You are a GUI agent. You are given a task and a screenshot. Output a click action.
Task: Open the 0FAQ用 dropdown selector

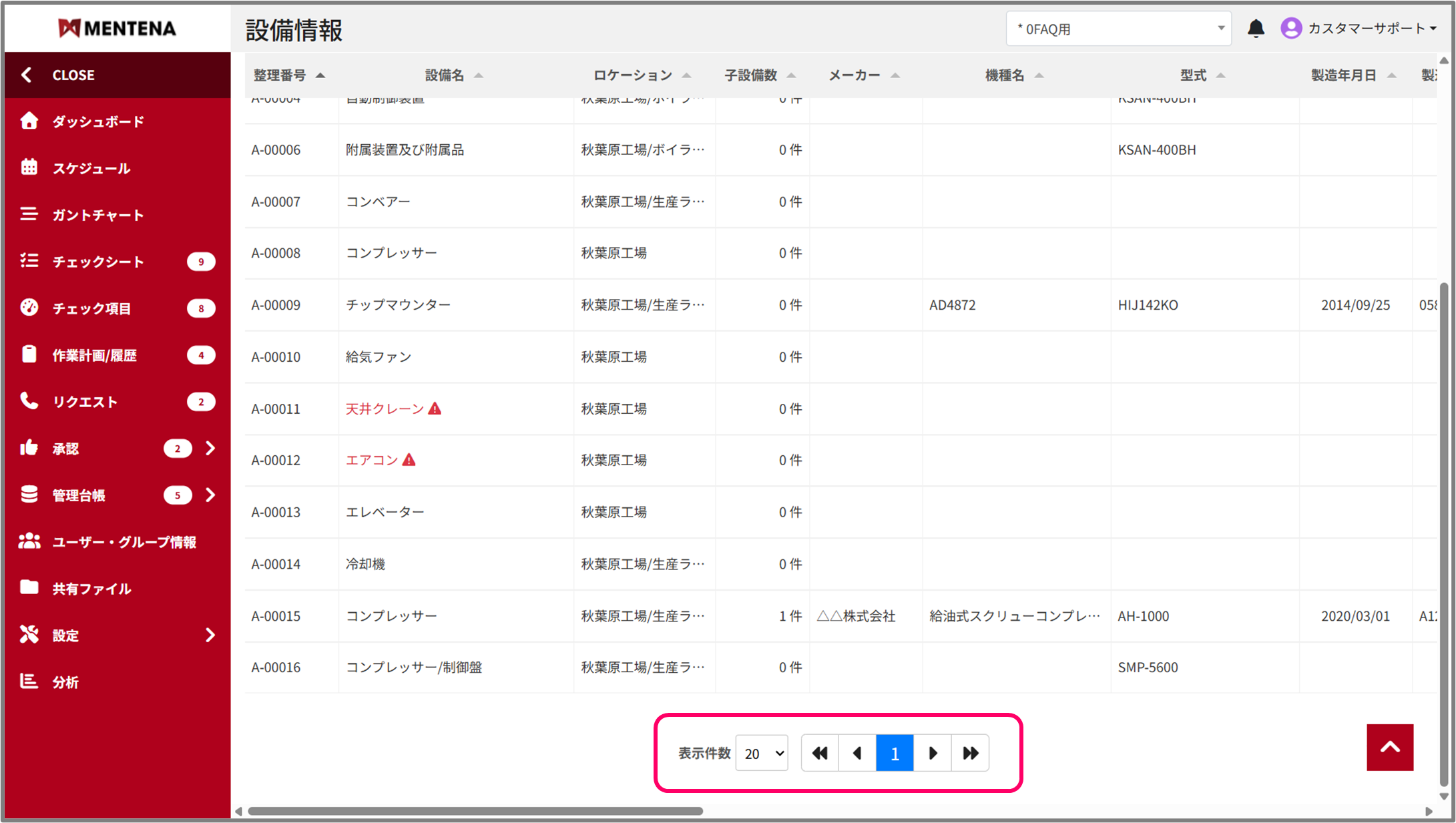1118,29
